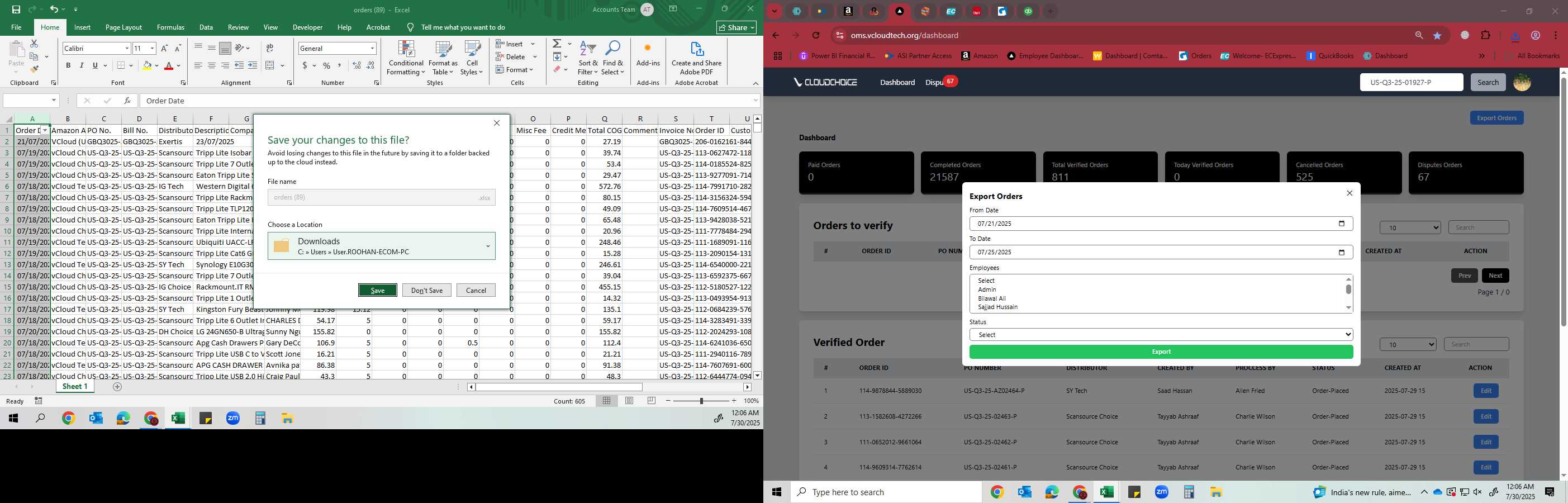
Task: Toggle Middle Align in Alignment group
Action: [x=212, y=48]
